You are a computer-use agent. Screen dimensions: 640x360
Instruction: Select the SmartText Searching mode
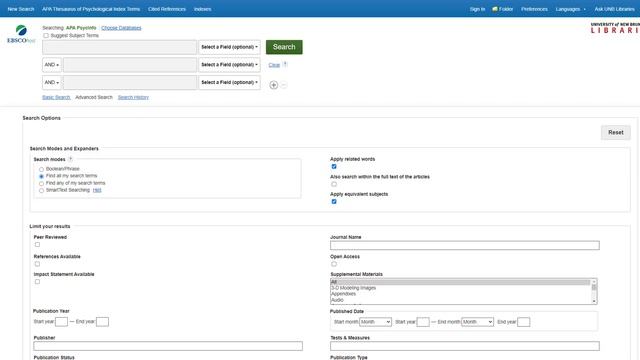(x=41, y=190)
